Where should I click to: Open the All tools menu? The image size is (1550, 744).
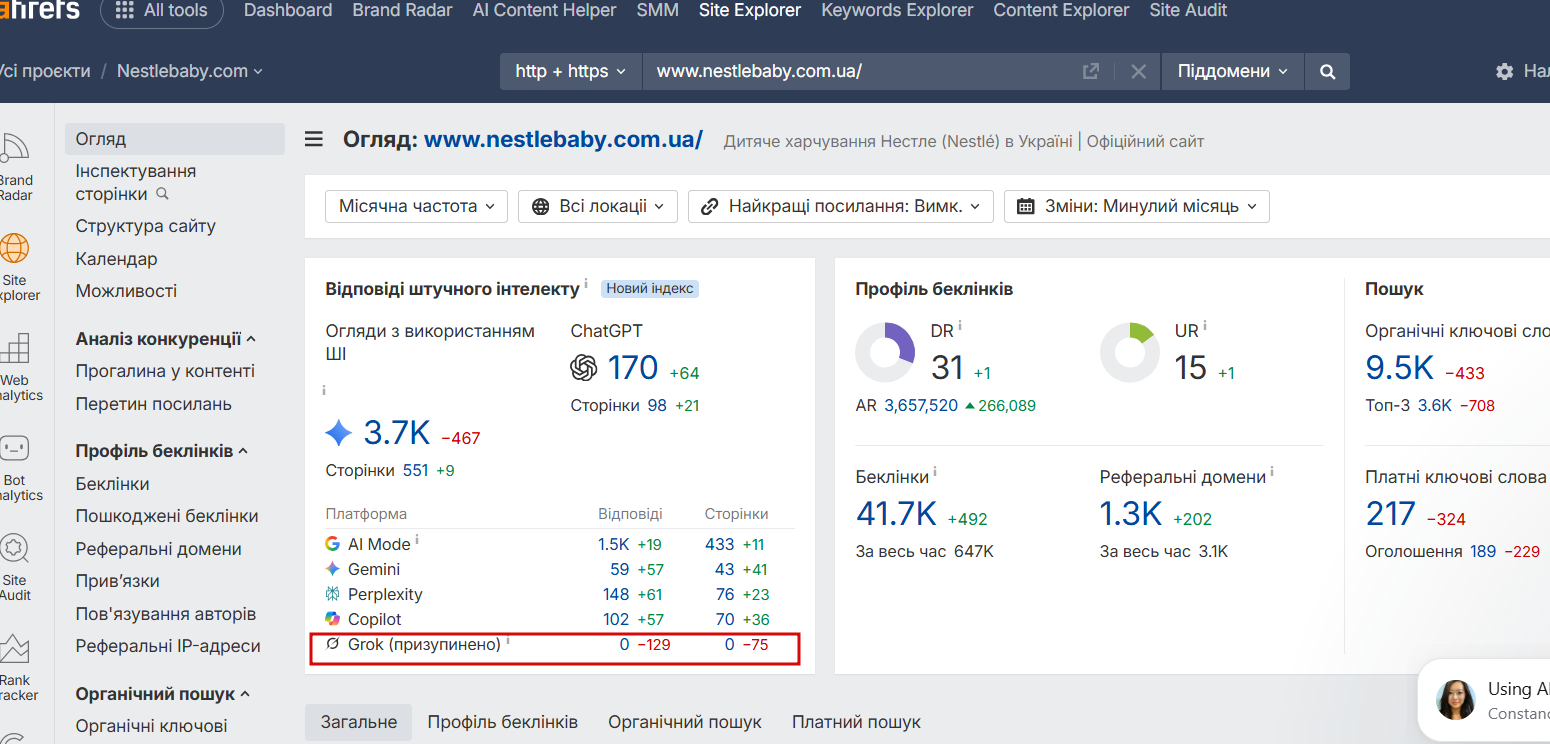161,11
